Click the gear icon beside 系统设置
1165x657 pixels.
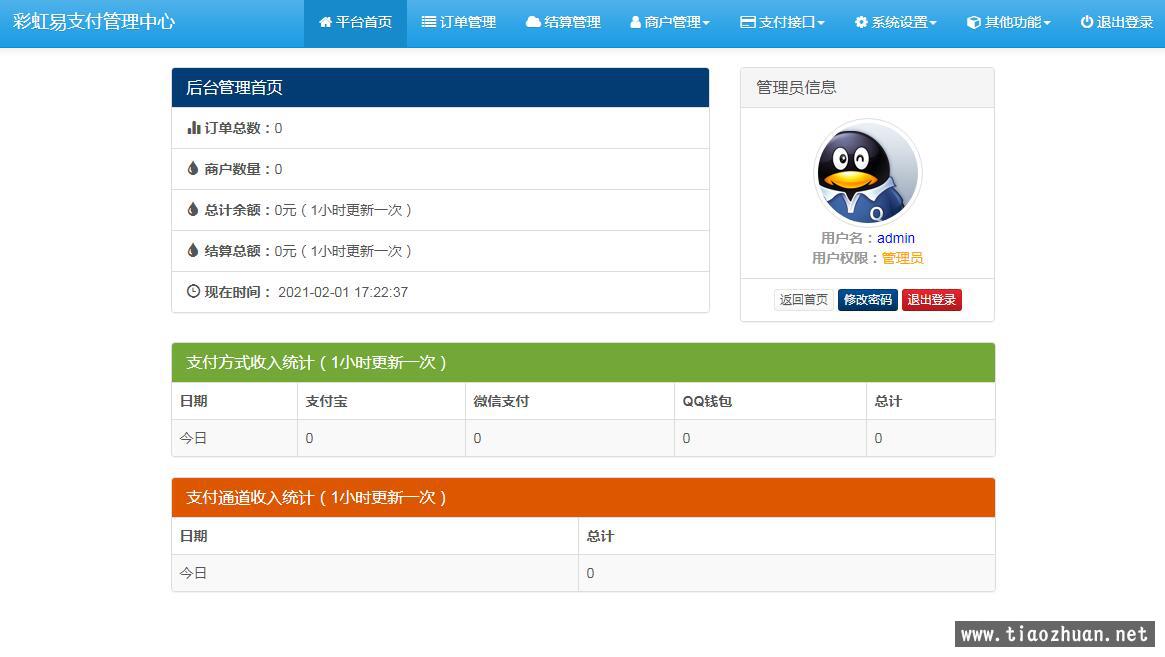tap(861, 22)
